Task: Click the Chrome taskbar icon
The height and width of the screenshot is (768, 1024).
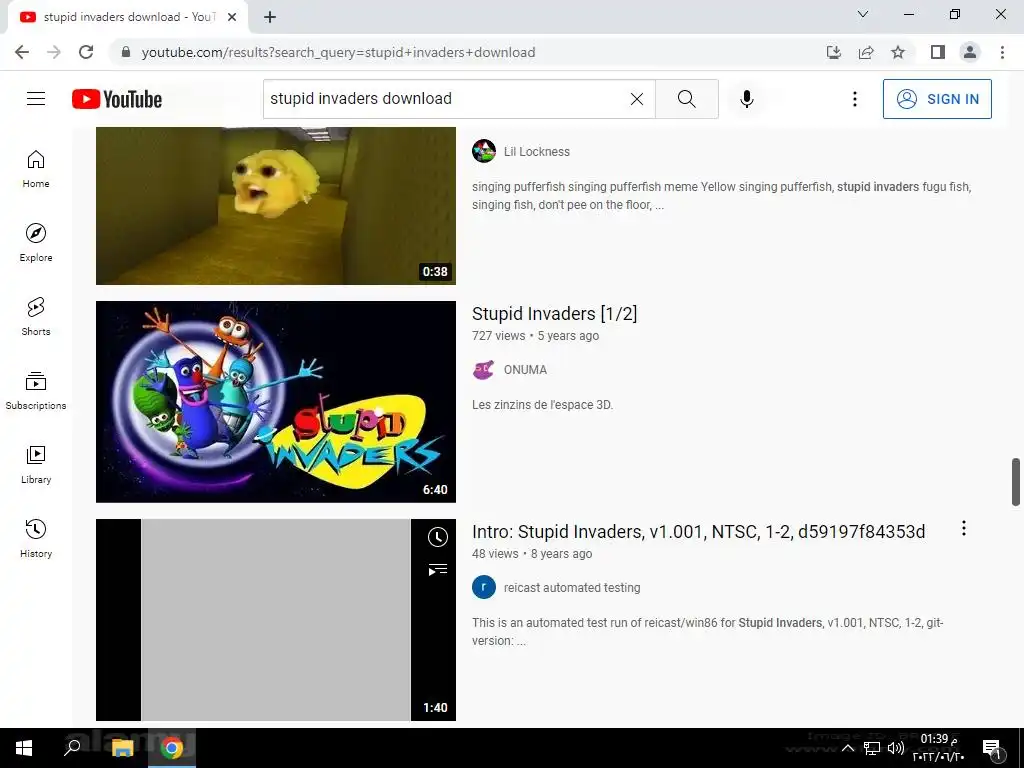Action: coord(172,748)
